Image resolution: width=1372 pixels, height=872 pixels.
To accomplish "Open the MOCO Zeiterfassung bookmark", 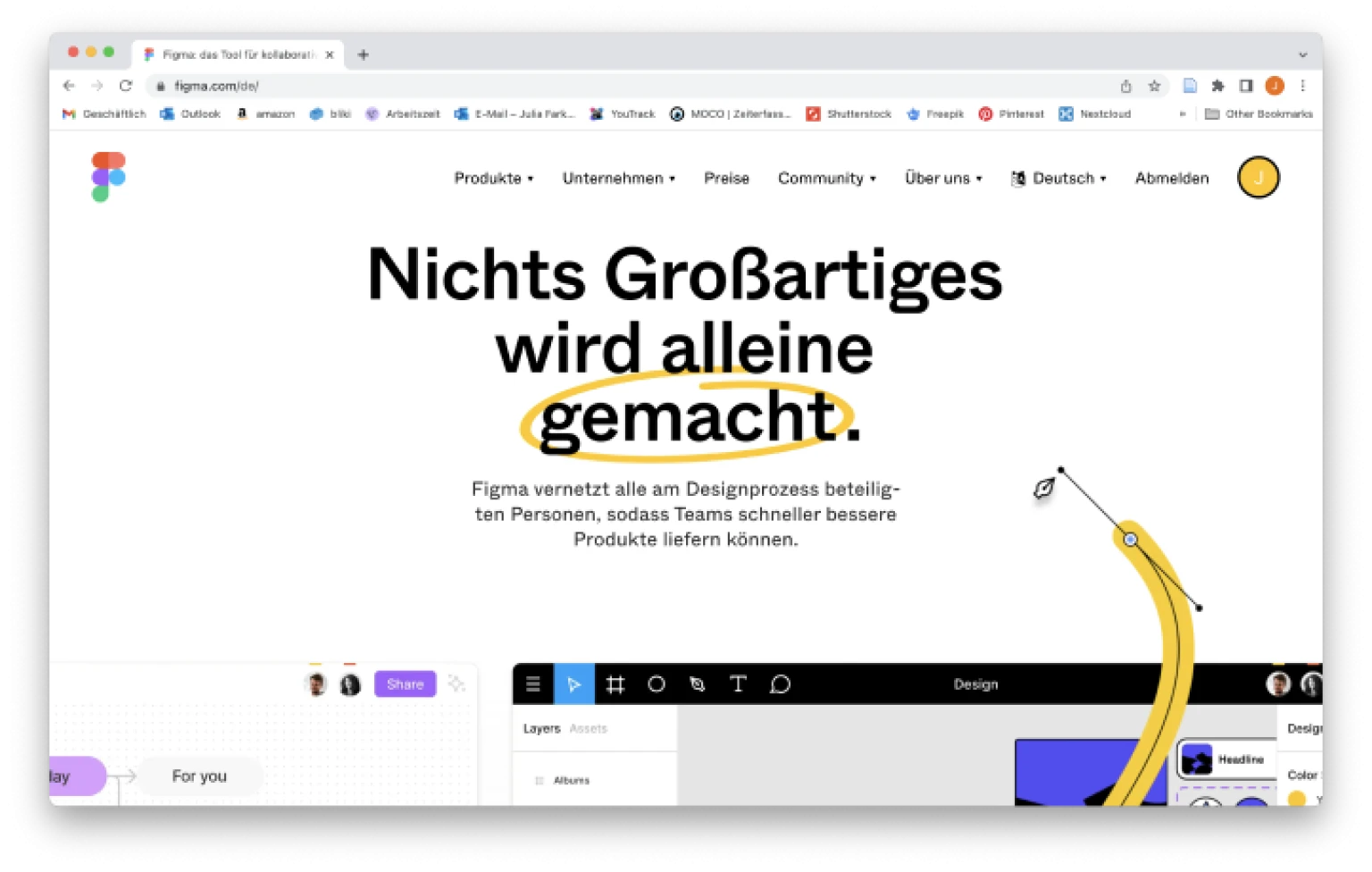I will pos(730,114).
